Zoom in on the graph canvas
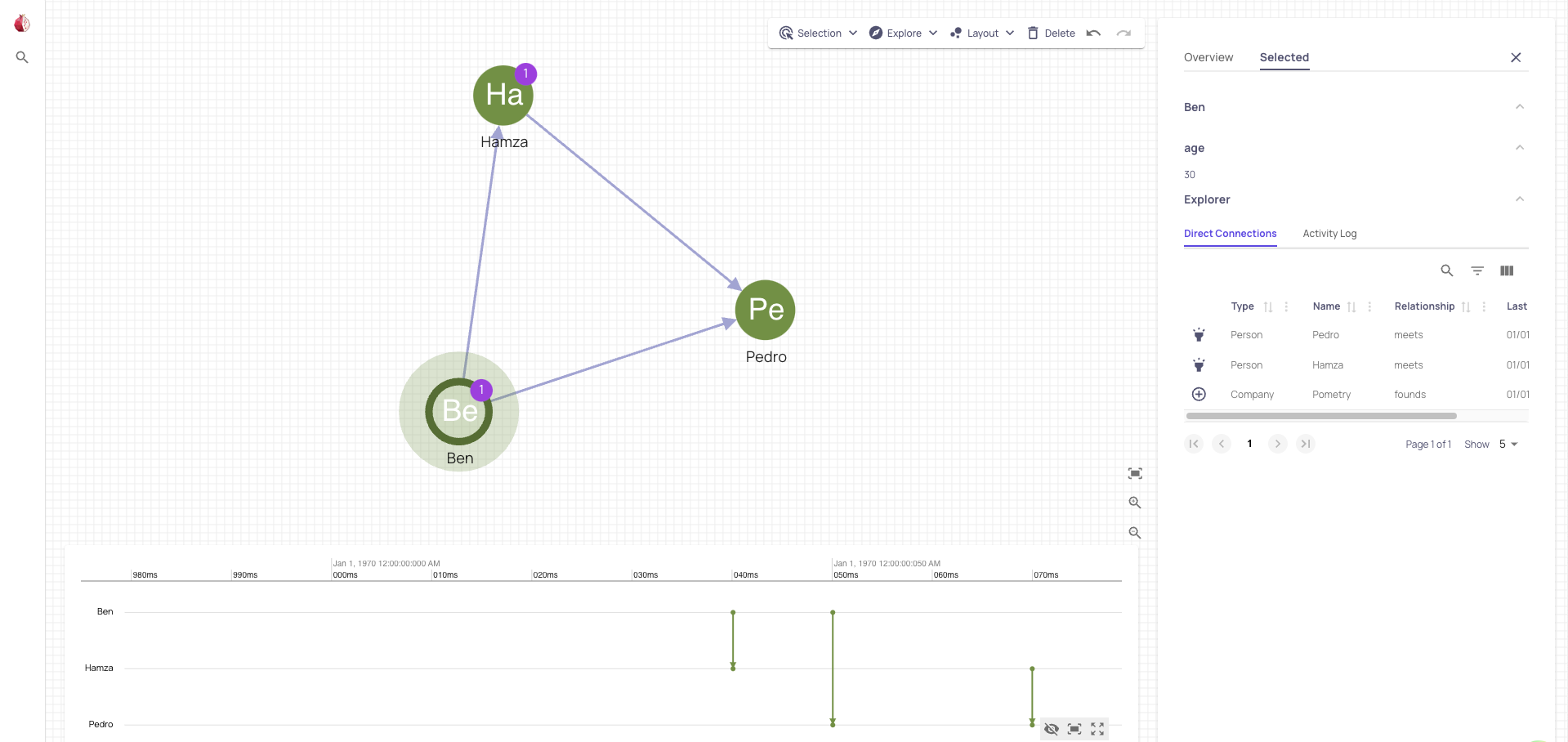The width and height of the screenshot is (1568, 742). pyautogui.click(x=1135, y=503)
